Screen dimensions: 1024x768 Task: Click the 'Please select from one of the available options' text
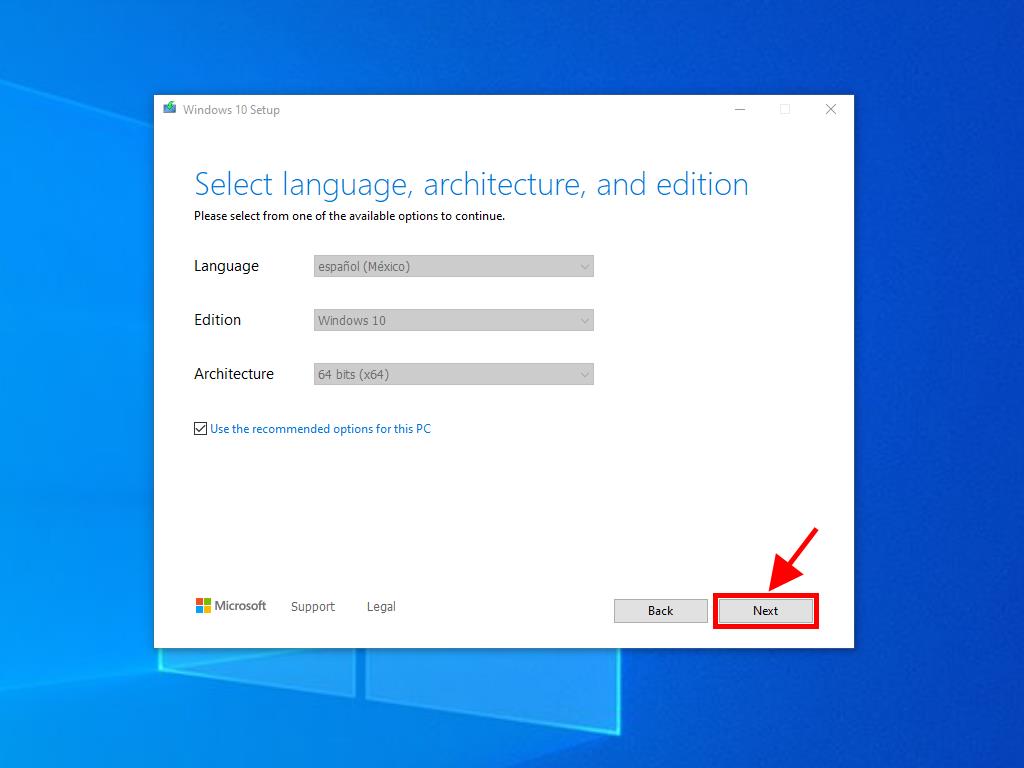[349, 216]
